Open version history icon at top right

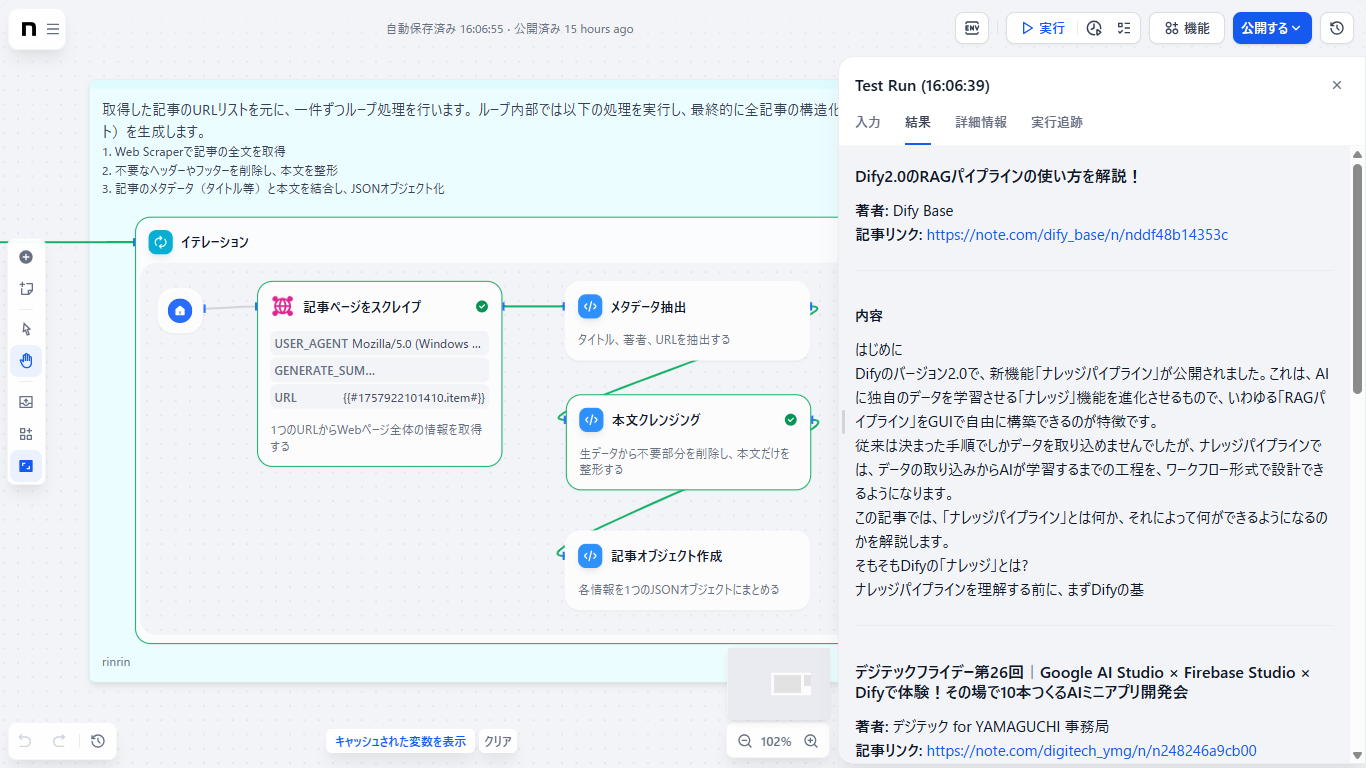pyautogui.click(x=1337, y=28)
